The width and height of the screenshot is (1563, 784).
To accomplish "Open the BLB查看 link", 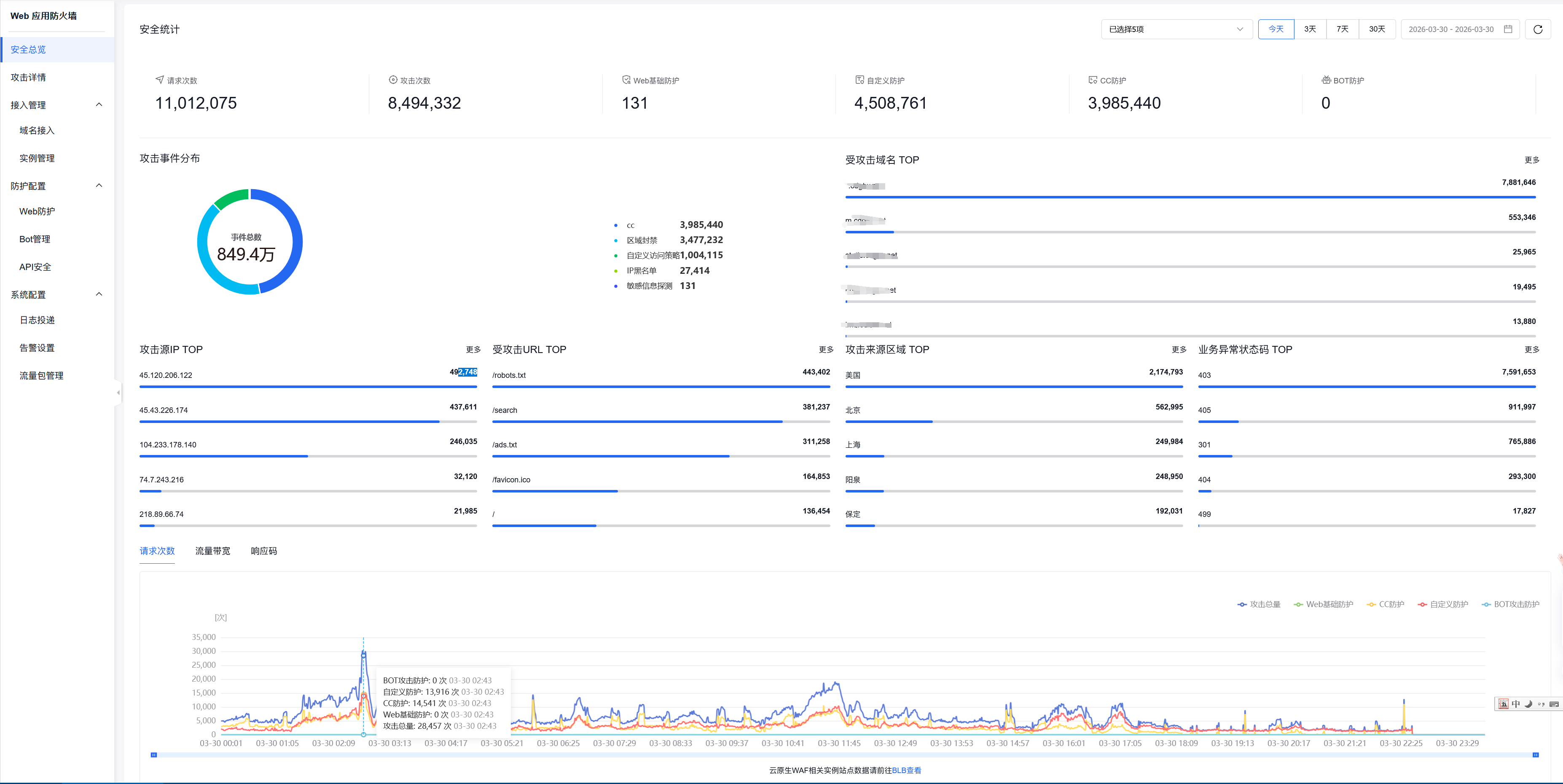I will click(906, 770).
